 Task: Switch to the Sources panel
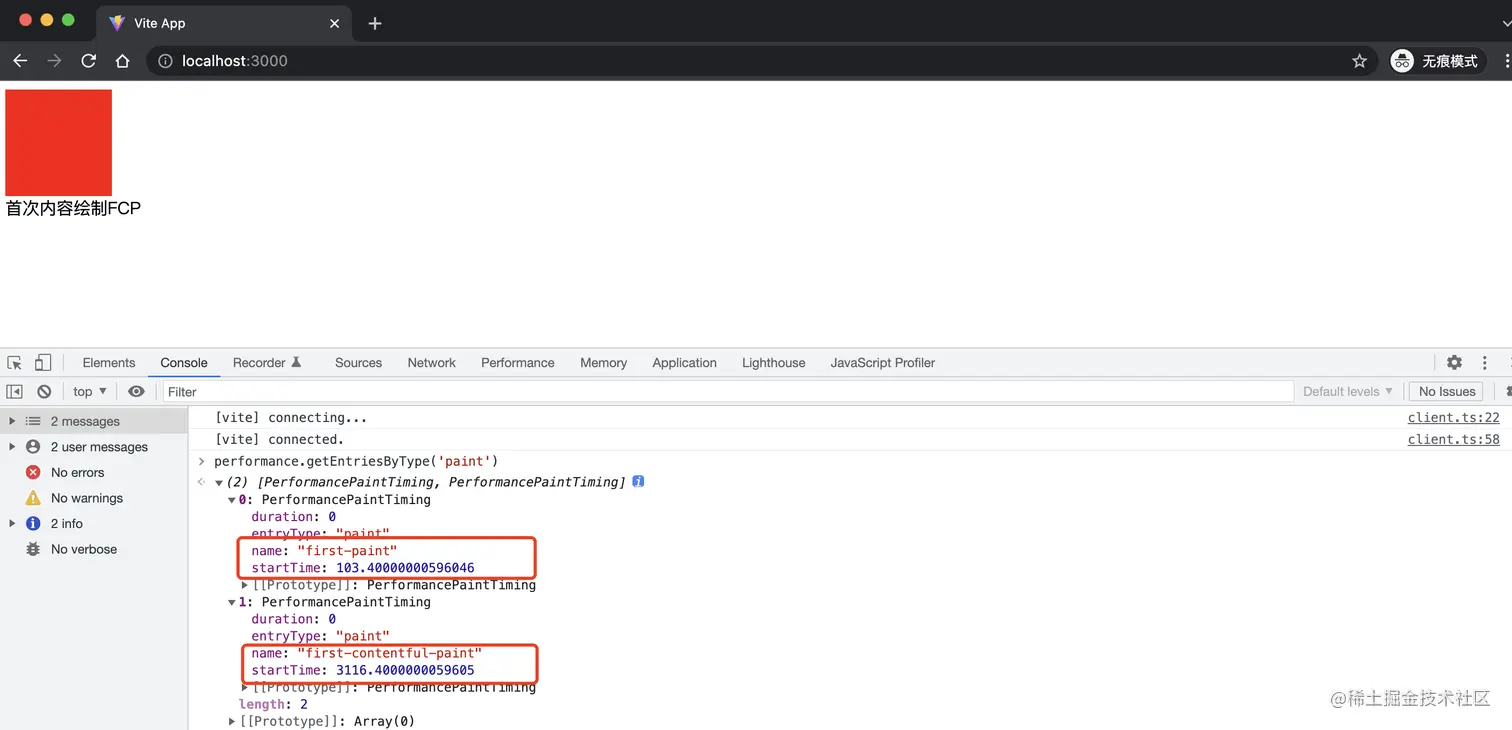tap(358, 363)
